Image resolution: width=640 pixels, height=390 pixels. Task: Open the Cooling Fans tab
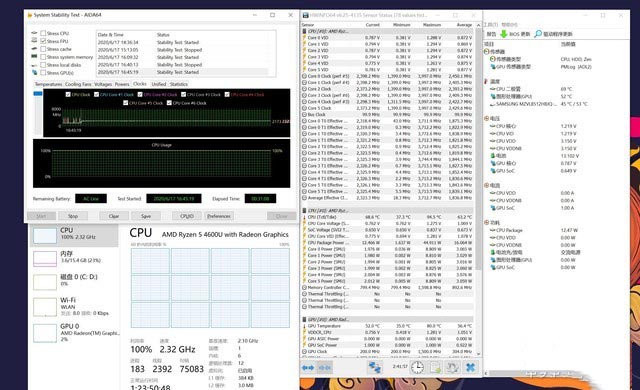78,84
